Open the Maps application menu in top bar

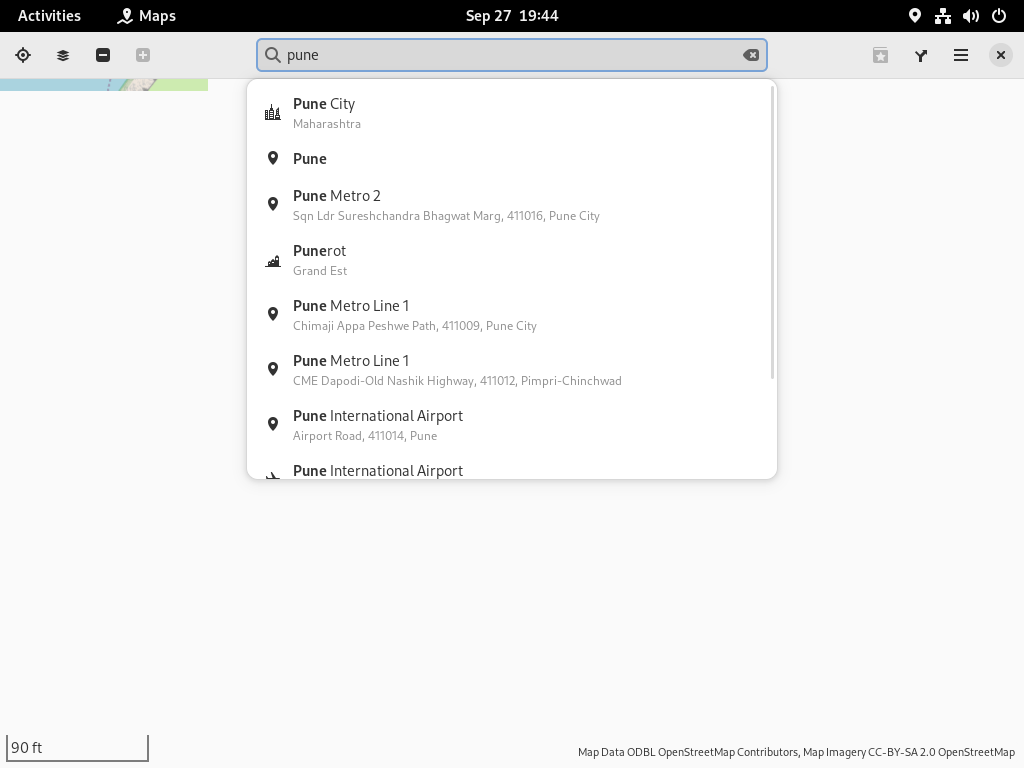click(x=146, y=16)
